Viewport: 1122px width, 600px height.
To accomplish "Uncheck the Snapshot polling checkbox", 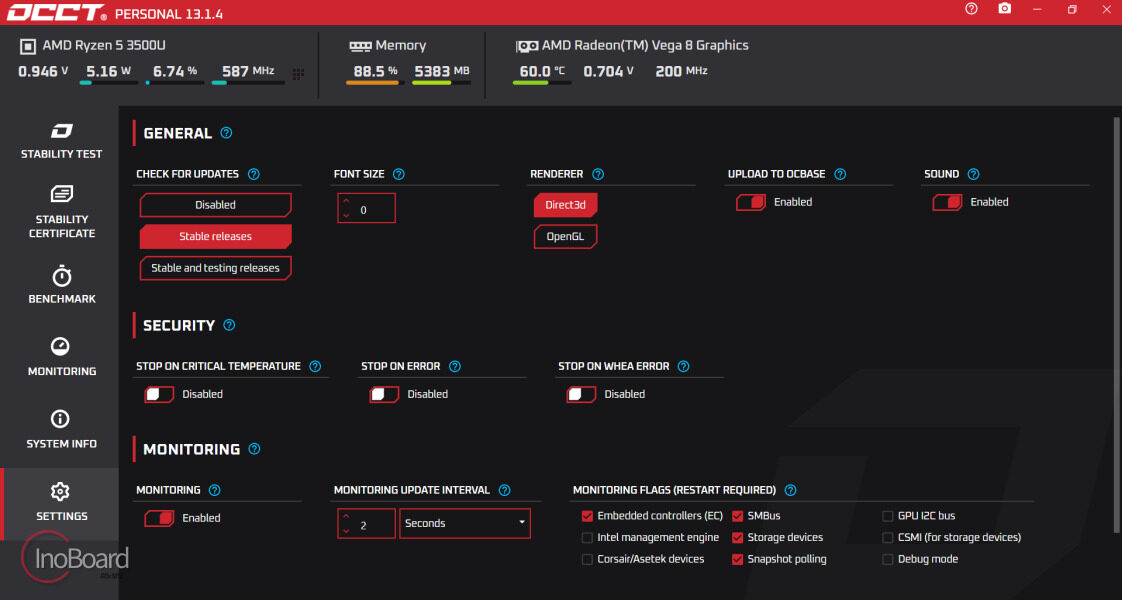I will pos(737,559).
